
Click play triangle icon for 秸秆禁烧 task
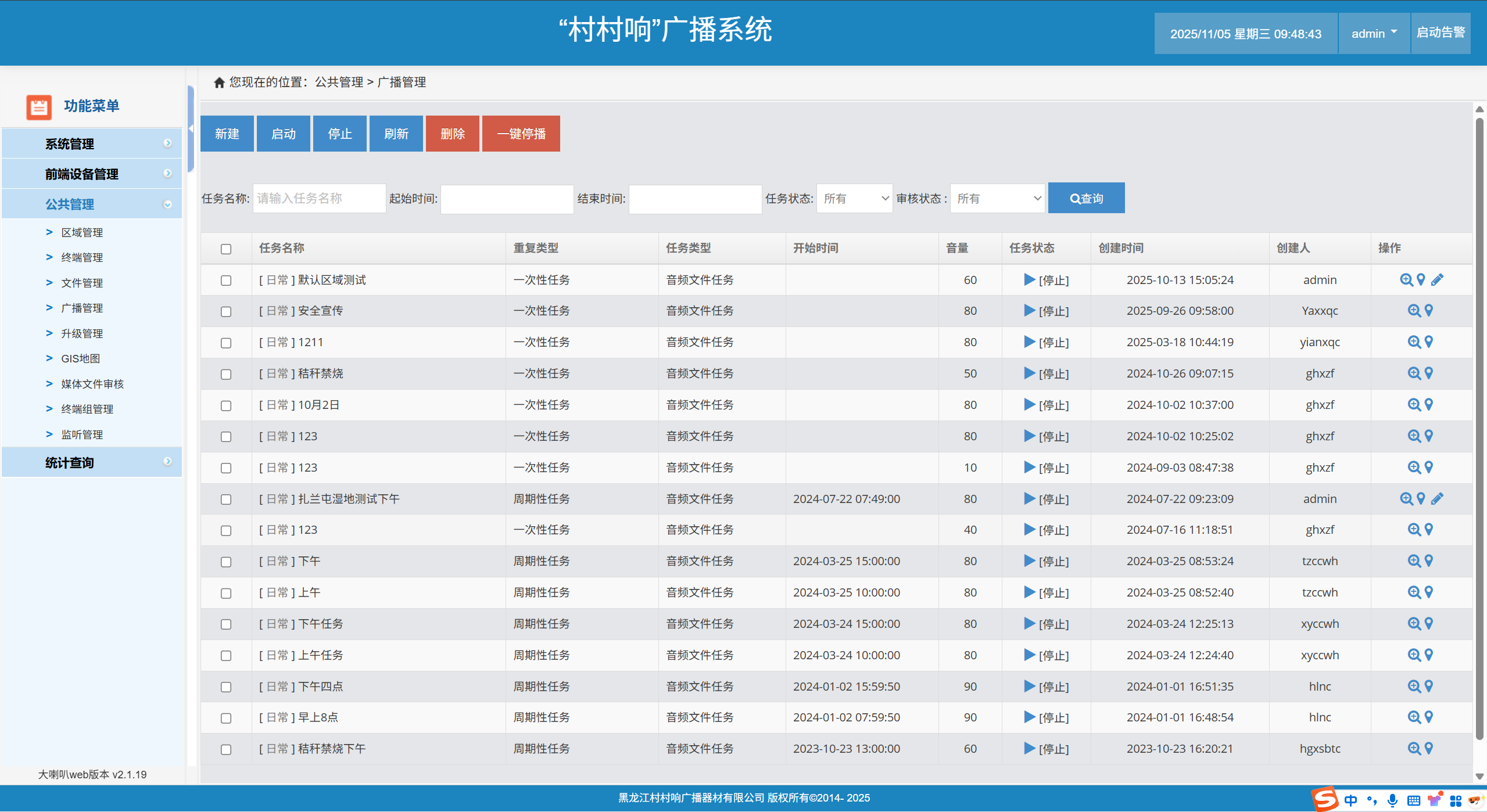tap(1029, 373)
